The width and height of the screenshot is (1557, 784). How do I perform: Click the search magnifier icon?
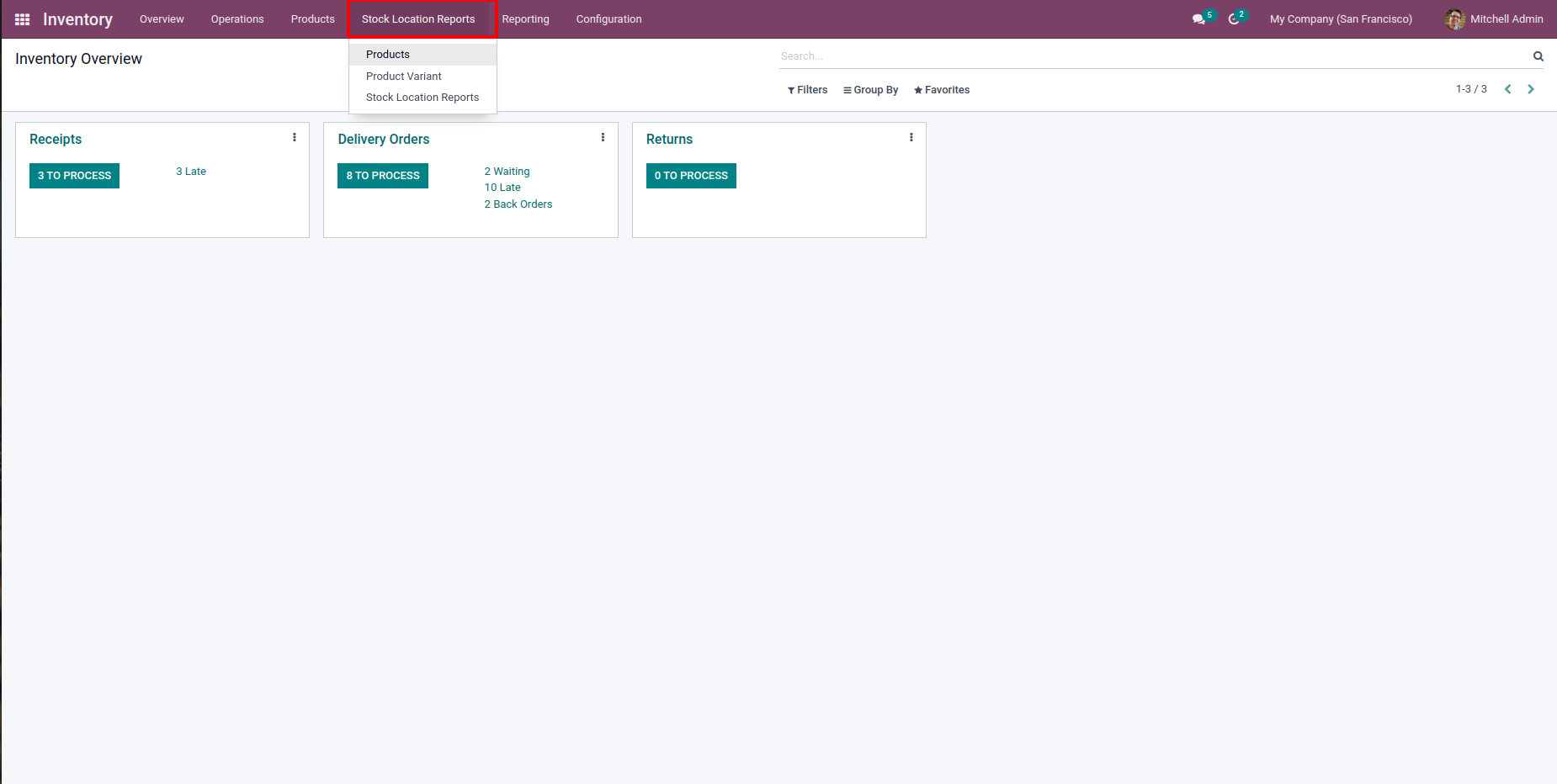click(1538, 56)
